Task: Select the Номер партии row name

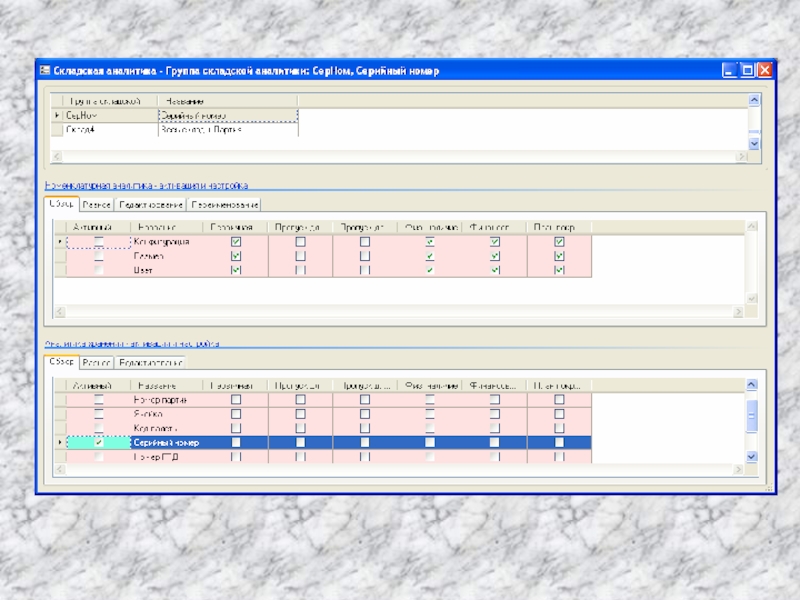Action: 160,399
